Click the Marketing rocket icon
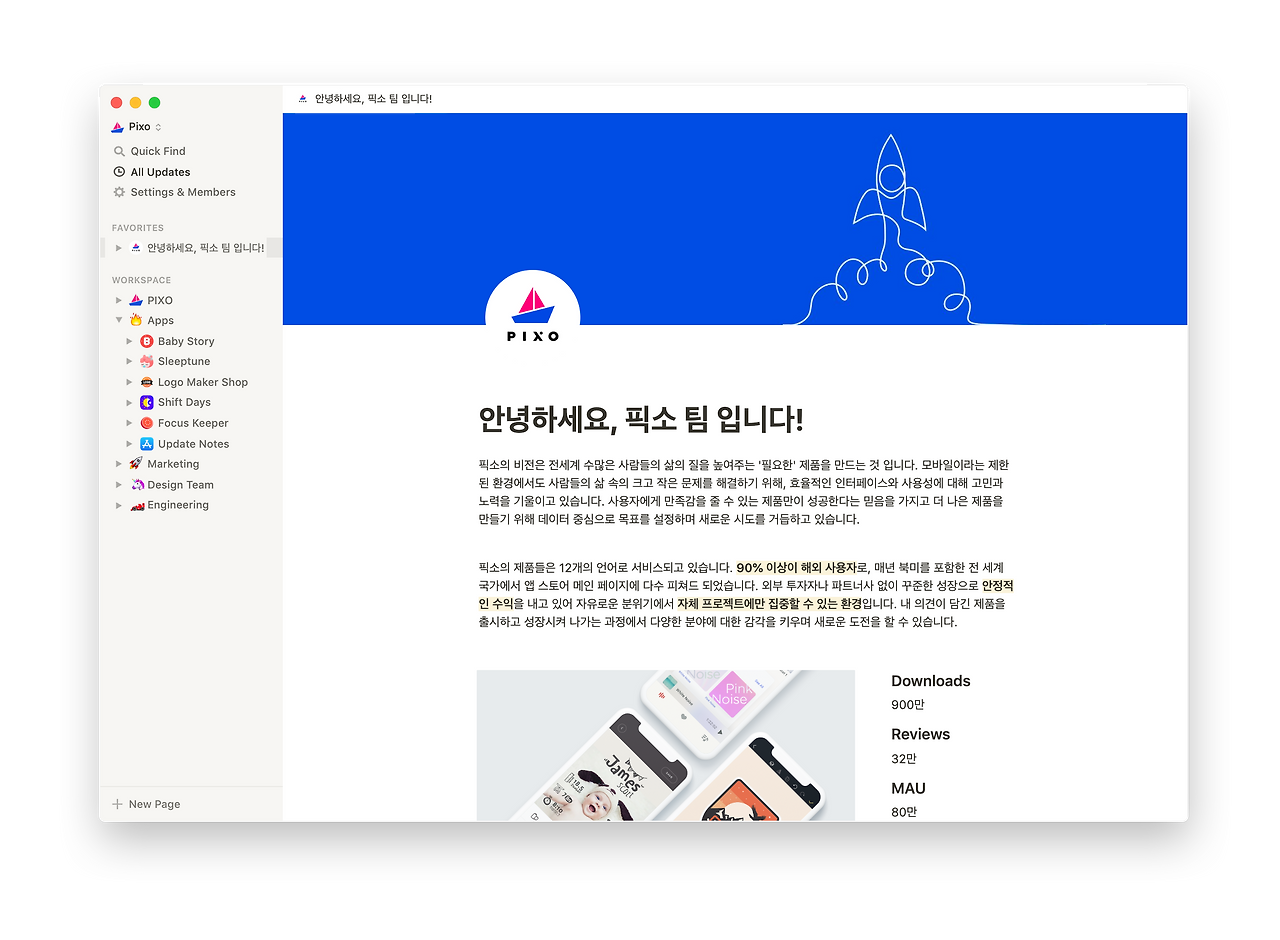 [136, 464]
